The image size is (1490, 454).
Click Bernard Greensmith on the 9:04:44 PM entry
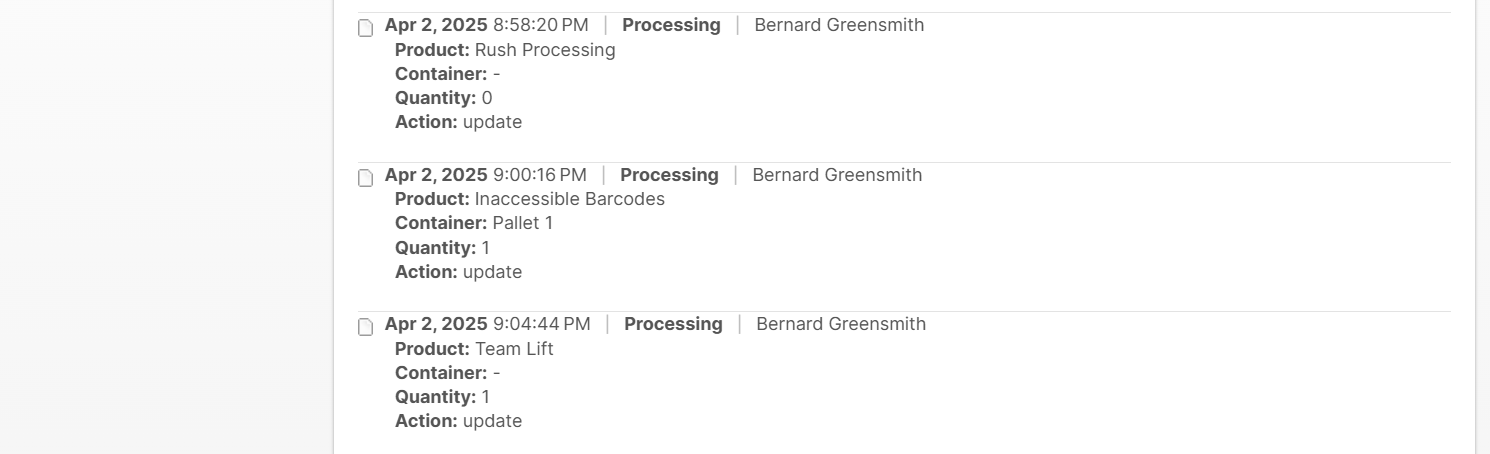(841, 324)
